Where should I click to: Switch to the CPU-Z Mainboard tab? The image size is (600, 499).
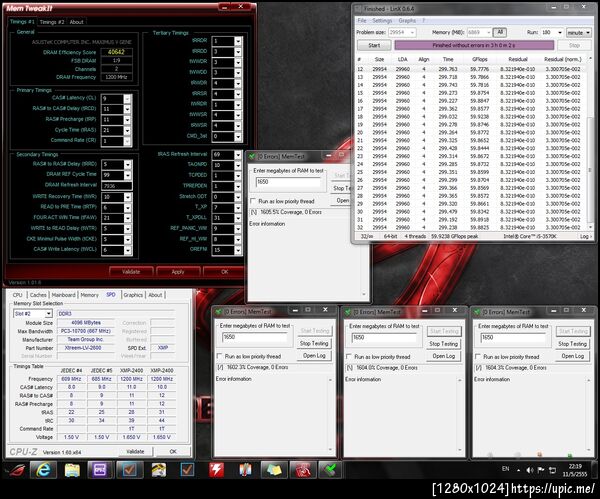[64, 295]
